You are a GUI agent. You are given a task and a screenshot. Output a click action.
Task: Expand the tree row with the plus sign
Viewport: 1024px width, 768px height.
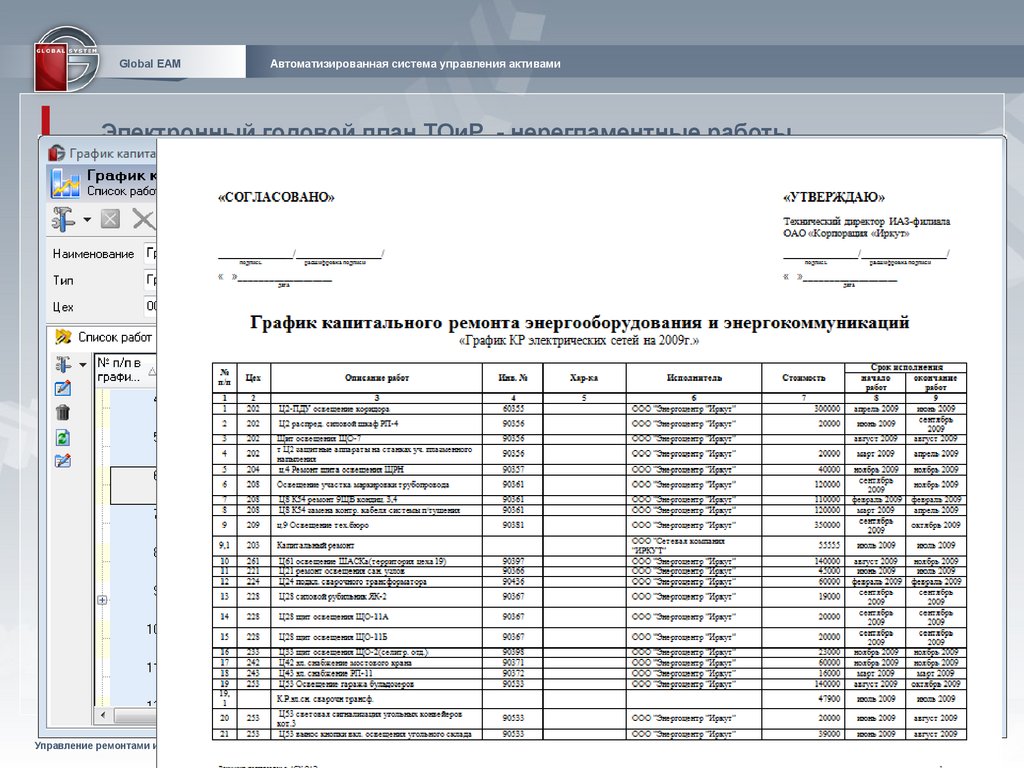(101, 600)
